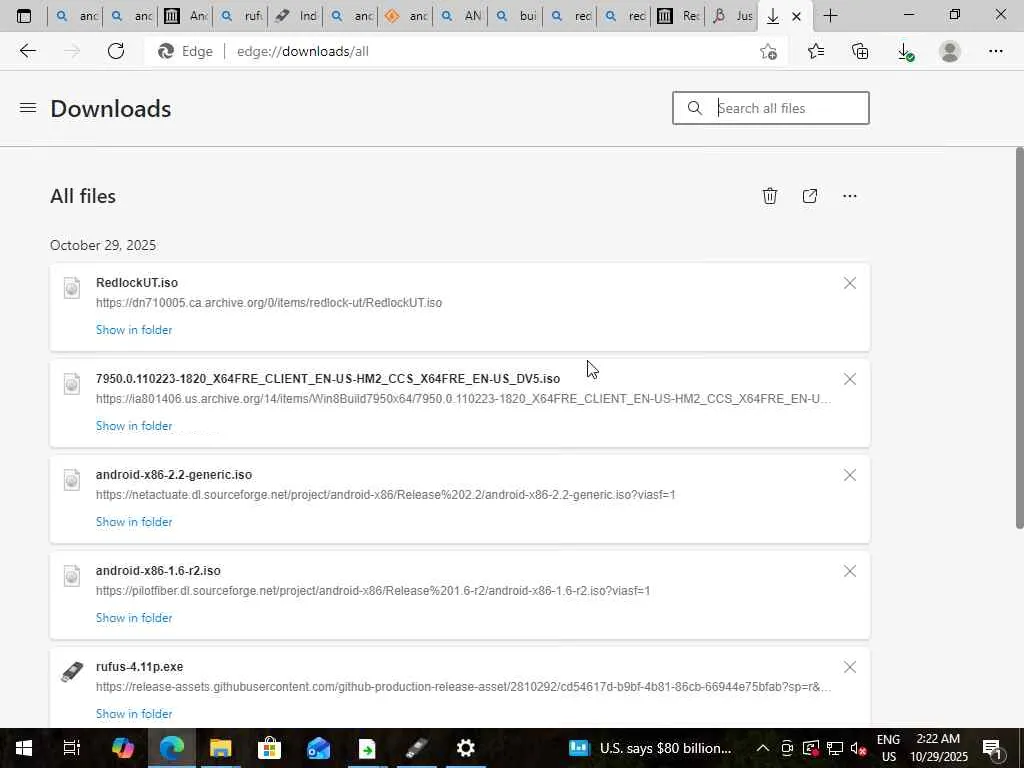Viewport: 1024px width, 768px height.
Task: Expand the system tray hidden icons chevron
Action: 762,748
